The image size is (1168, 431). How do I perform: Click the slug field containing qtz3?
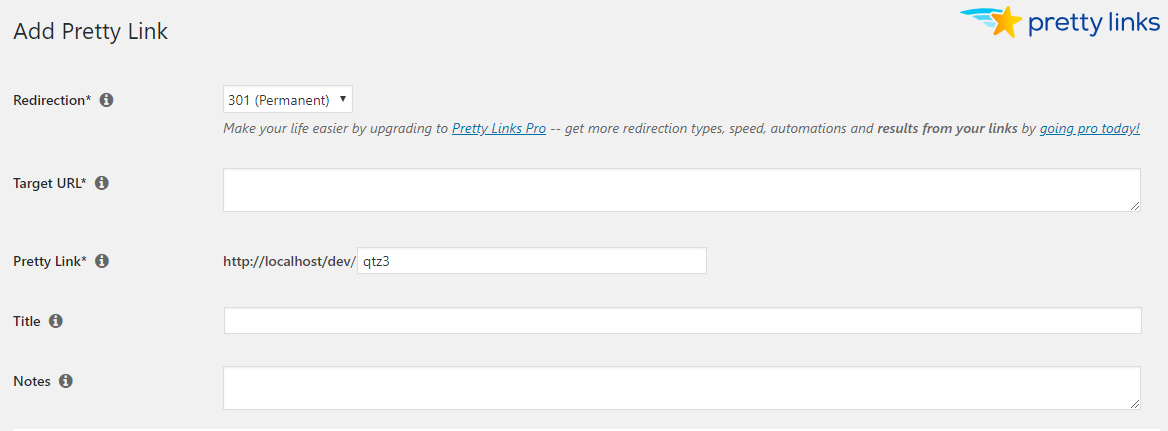point(531,261)
